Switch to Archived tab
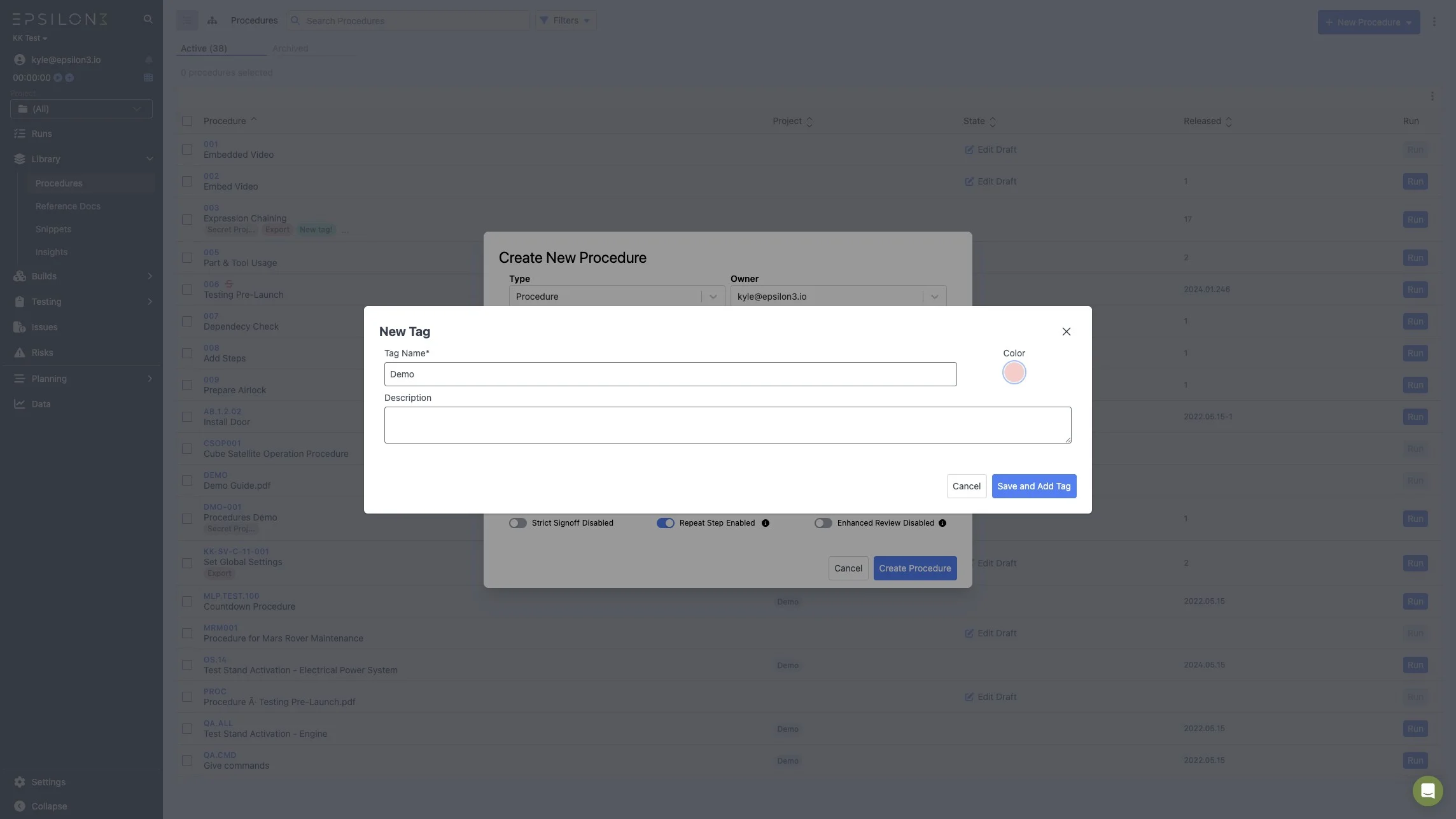Screen dimensions: 1456x819 (x=290, y=48)
